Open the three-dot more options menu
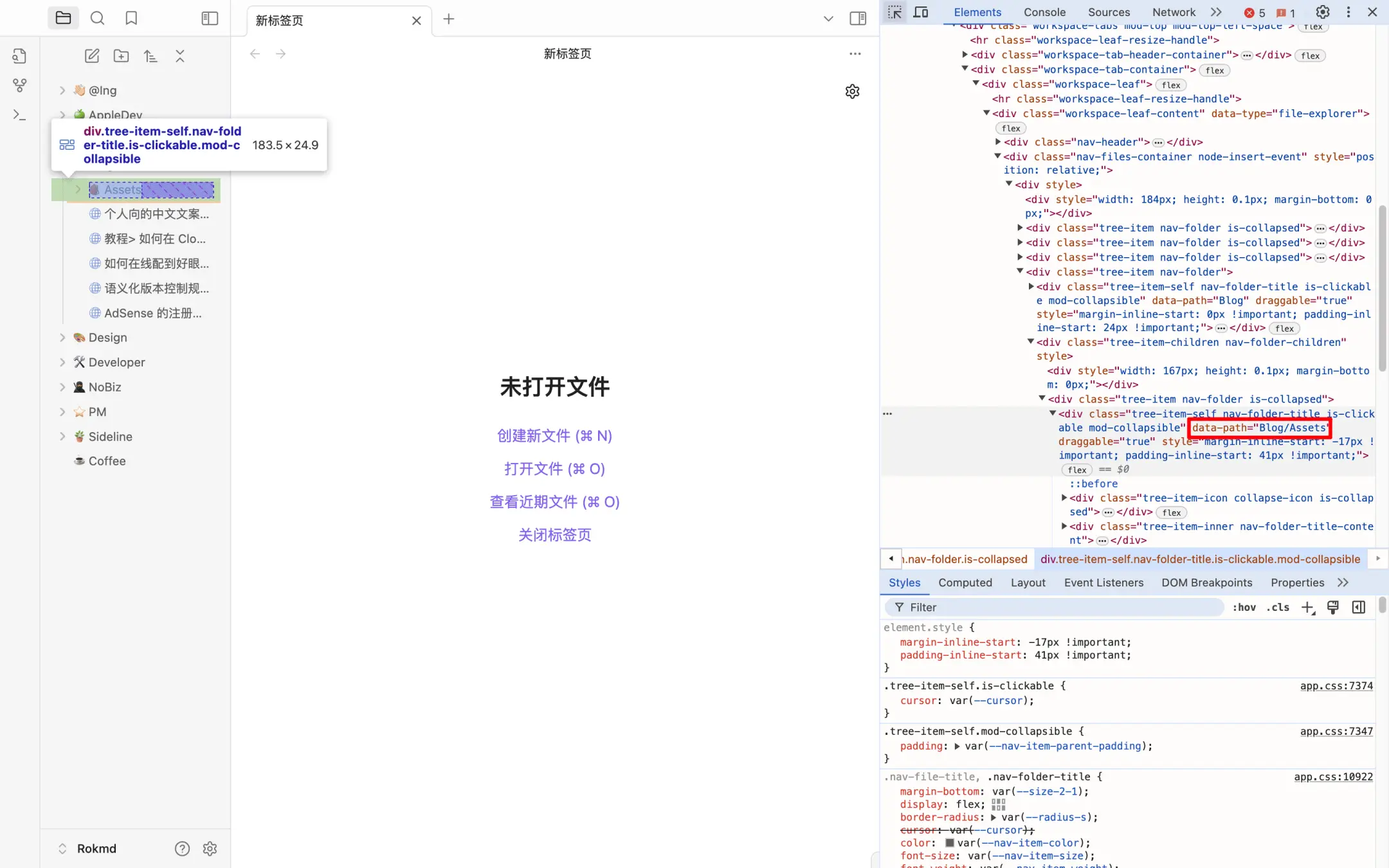The image size is (1389, 868). coord(855,54)
